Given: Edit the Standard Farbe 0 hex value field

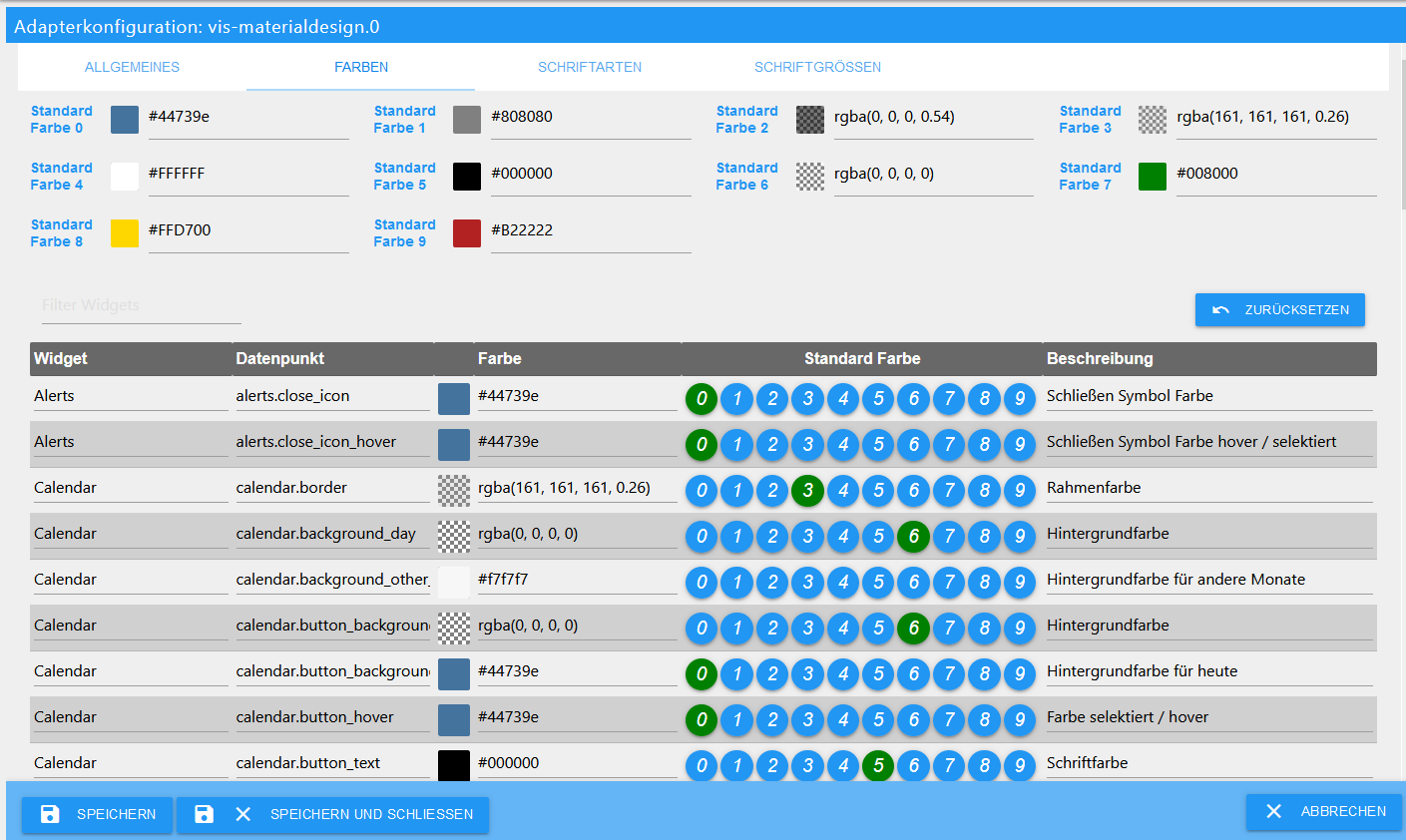Looking at the screenshot, I should tap(248, 118).
